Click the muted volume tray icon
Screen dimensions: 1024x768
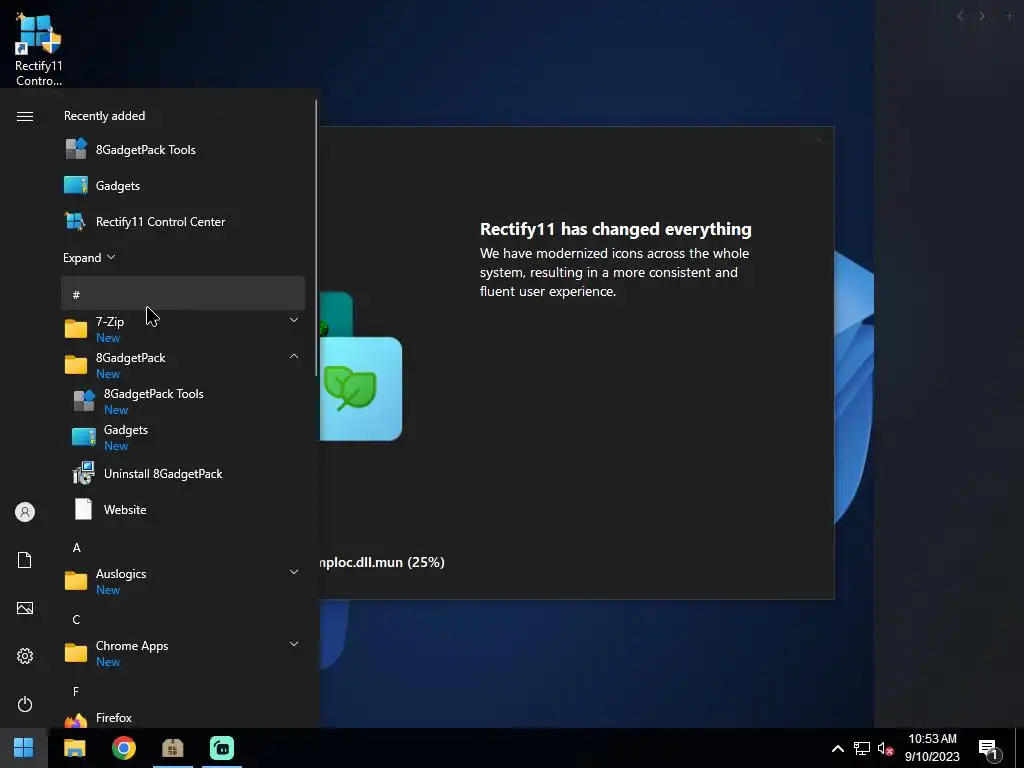pyautogui.click(x=886, y=748)
